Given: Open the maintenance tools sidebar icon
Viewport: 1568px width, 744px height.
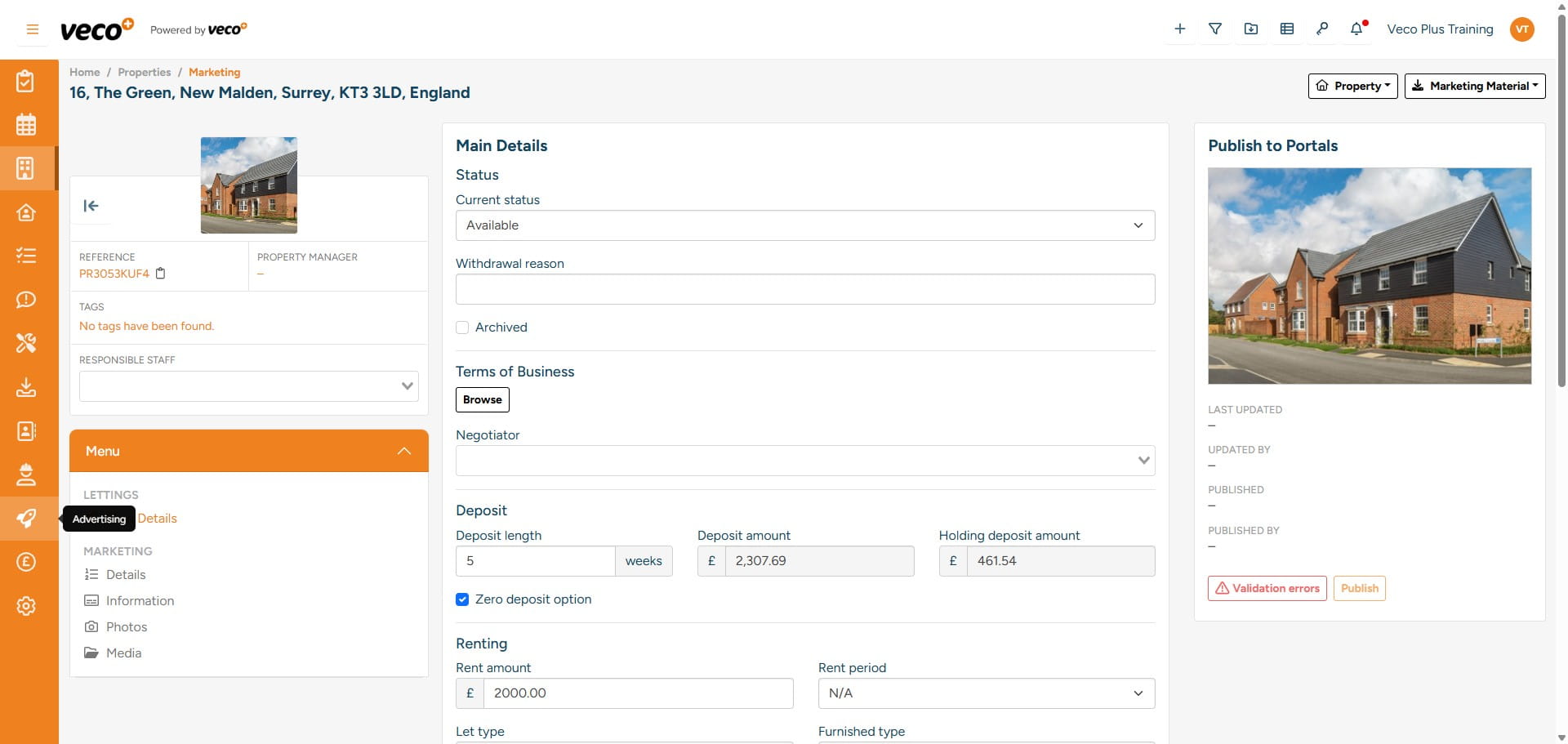Looking at the screenshot, I should click(26, 343).
